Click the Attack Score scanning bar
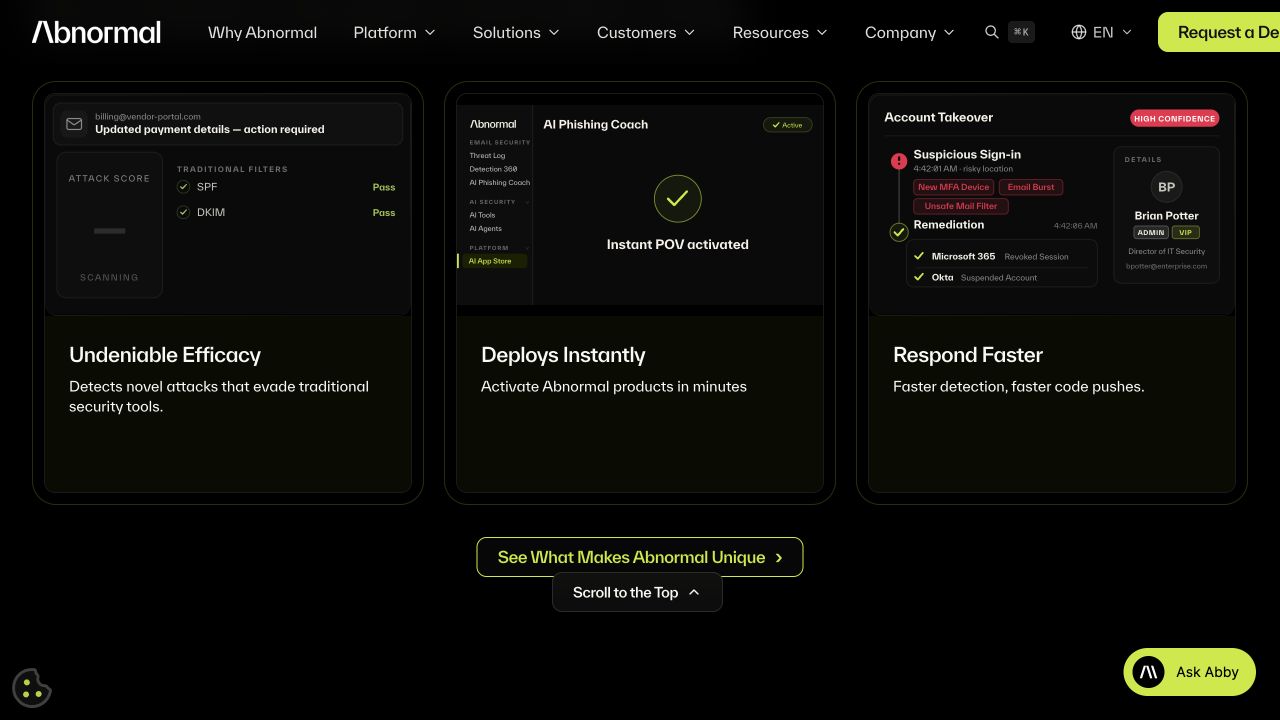1280x720 pixels. pos(109,231)
